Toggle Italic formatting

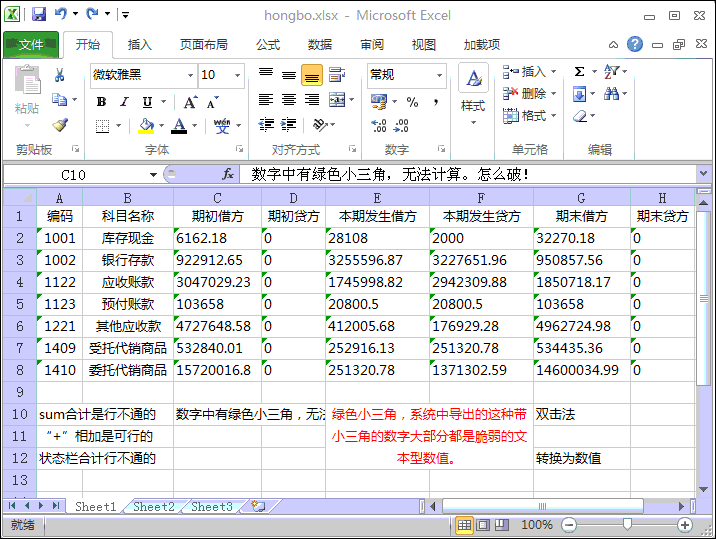[124, 102]
